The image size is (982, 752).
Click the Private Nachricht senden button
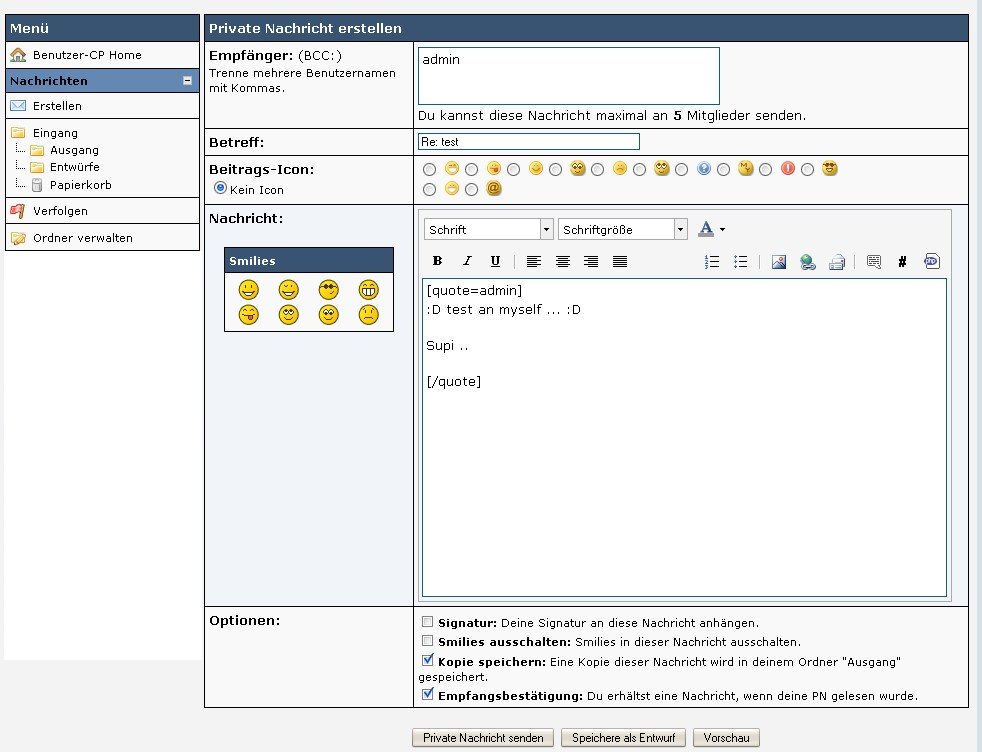pos(482,738)
